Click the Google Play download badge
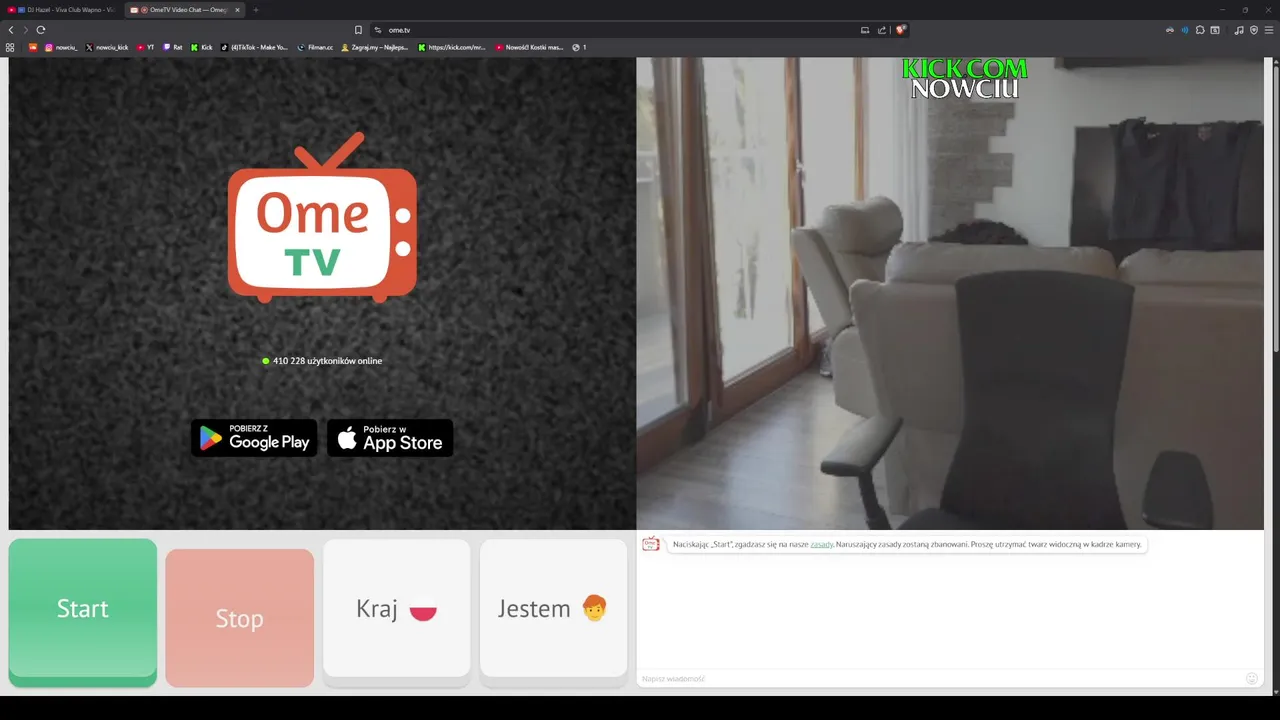The width and height of the screenshot is (1280, 720). (x=254, y=438)
